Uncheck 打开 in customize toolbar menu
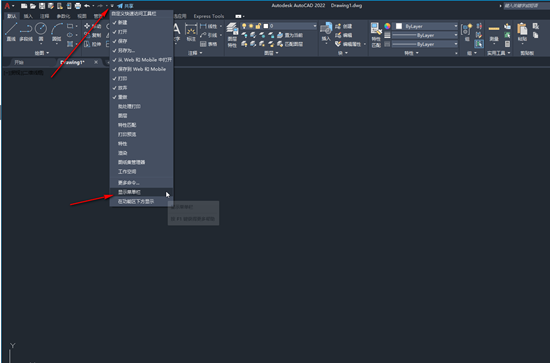This screenshot has height=363, width=550. pyautogui.click(x=141, y=32)
